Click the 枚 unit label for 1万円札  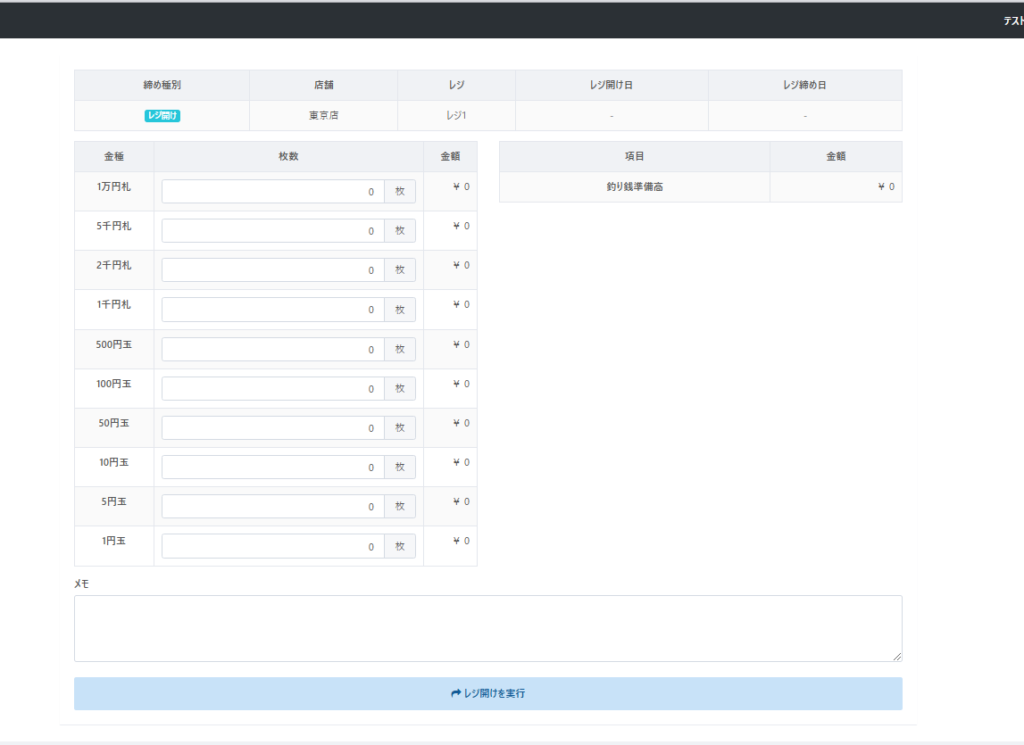400,192
